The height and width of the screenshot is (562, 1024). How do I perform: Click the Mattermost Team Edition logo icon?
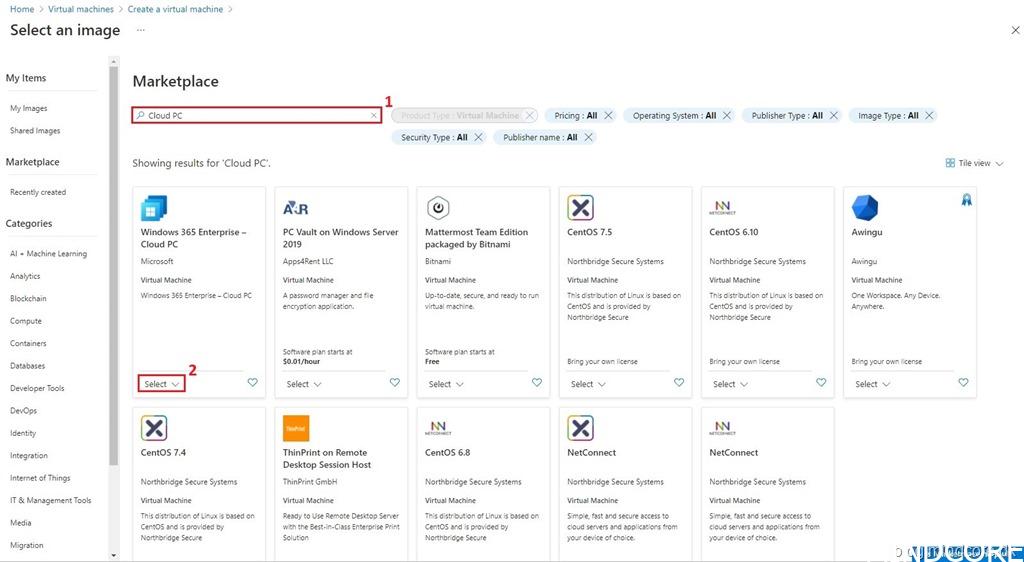click(438, 208)
